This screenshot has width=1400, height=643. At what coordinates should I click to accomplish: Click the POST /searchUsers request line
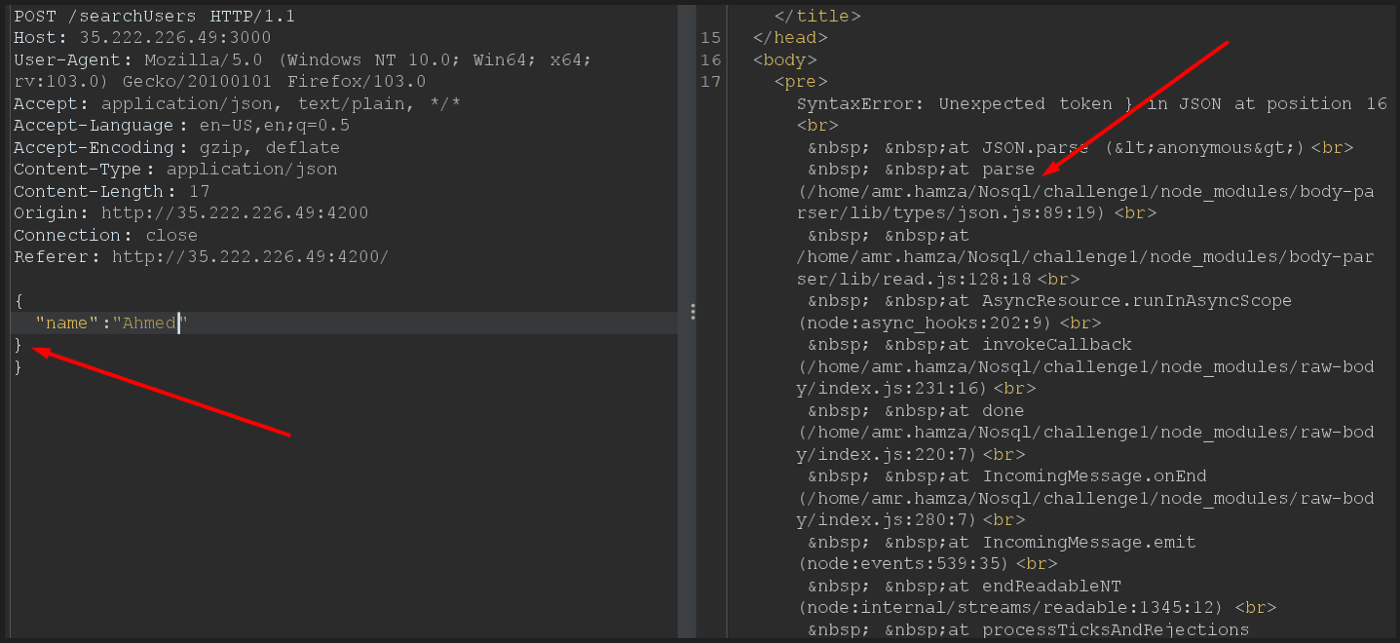tap(154, 16)
